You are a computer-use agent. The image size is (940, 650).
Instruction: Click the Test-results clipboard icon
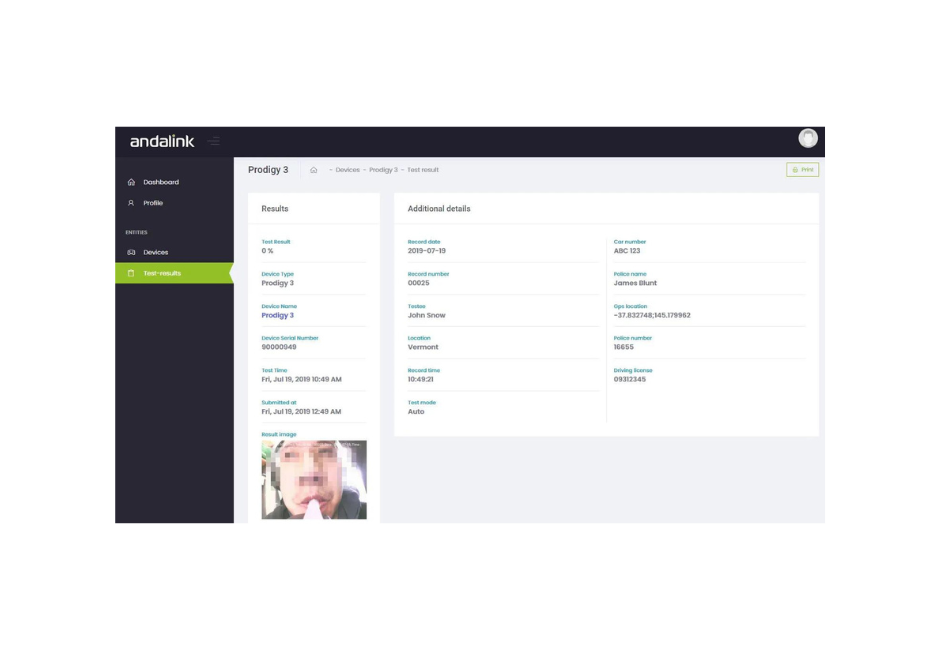point(131,273)
